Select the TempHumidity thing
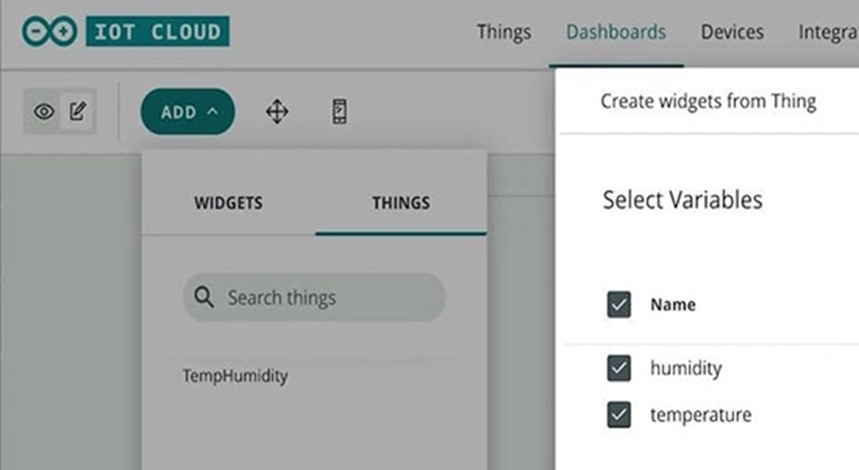 click(x=235, y=376)
